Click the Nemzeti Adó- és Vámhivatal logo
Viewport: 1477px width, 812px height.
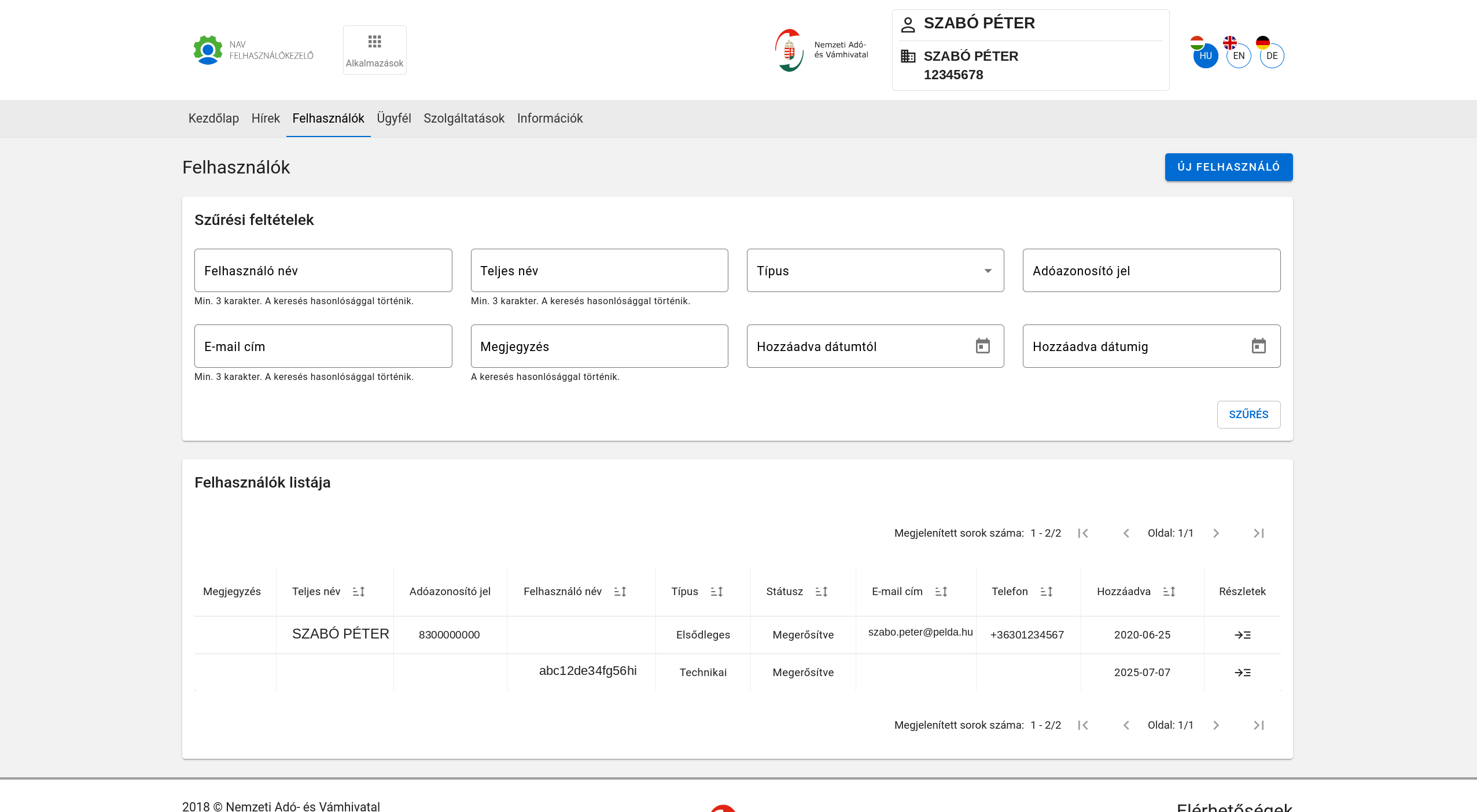point(822,50)
